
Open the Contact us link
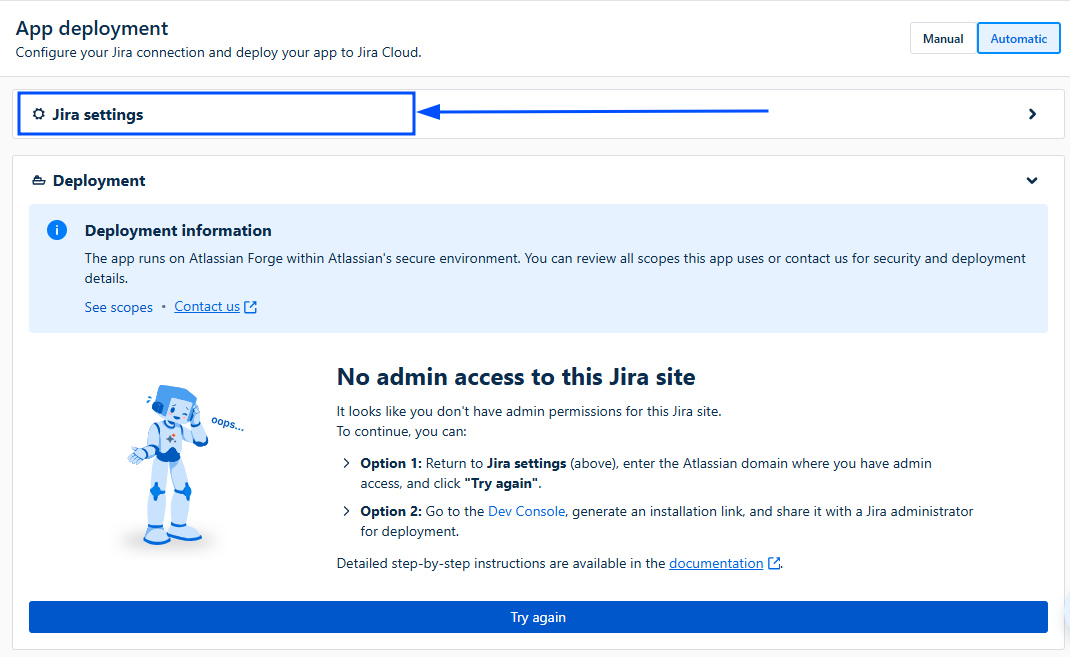pyautogui.click(x=207, y=306)
